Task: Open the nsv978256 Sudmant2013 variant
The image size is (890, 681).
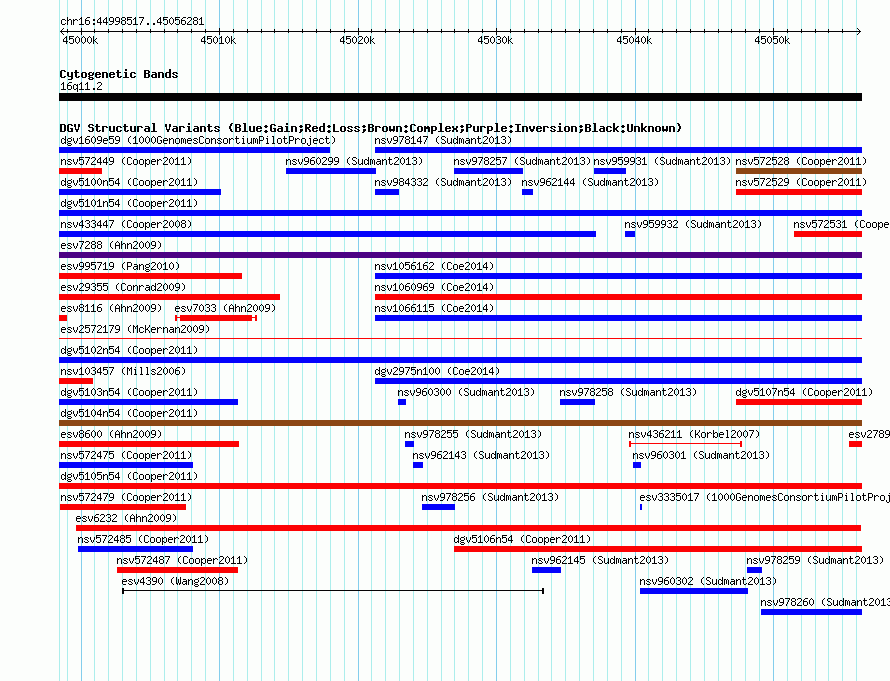Action: click(490, 497)
